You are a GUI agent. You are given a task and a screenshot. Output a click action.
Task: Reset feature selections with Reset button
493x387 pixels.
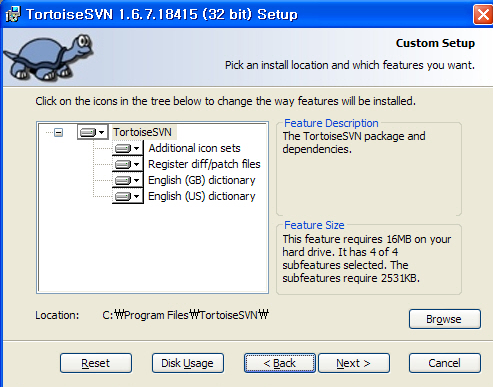[x=96, y=363]
